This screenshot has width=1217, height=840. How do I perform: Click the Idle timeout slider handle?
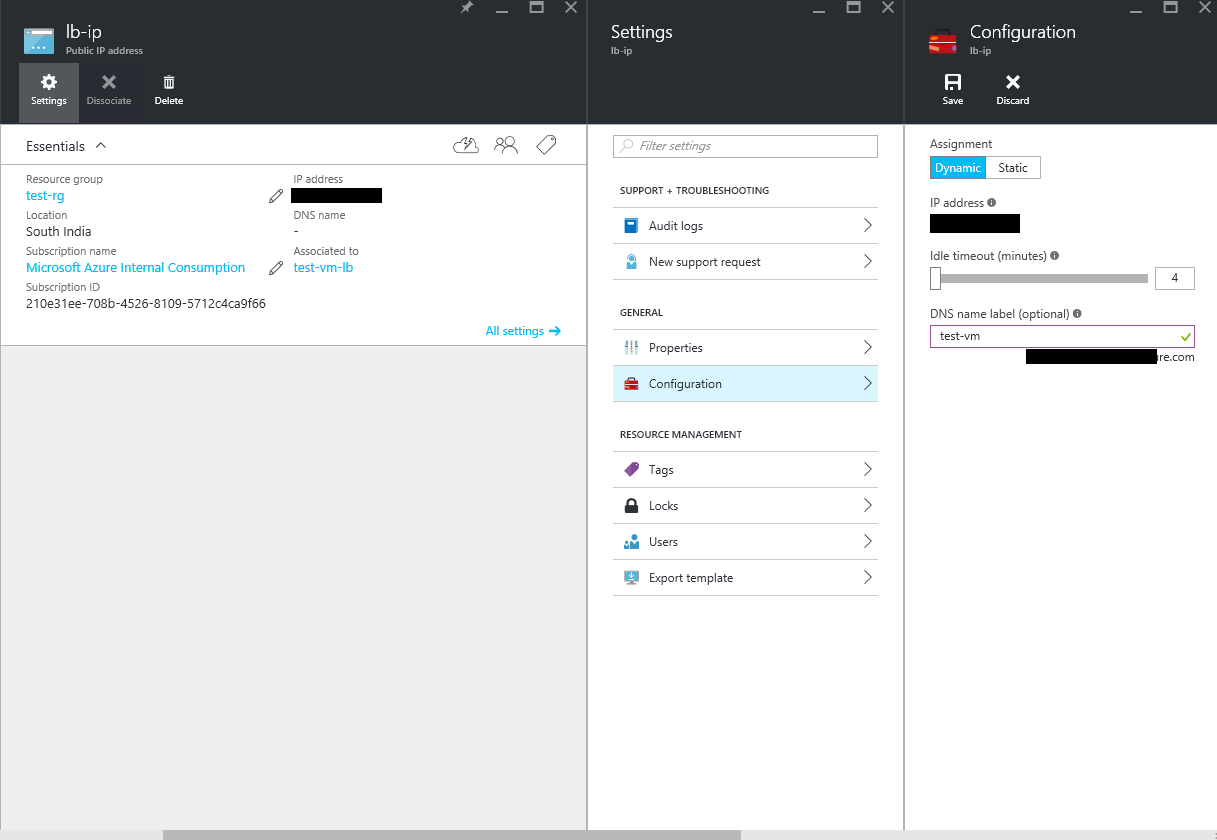935,278
